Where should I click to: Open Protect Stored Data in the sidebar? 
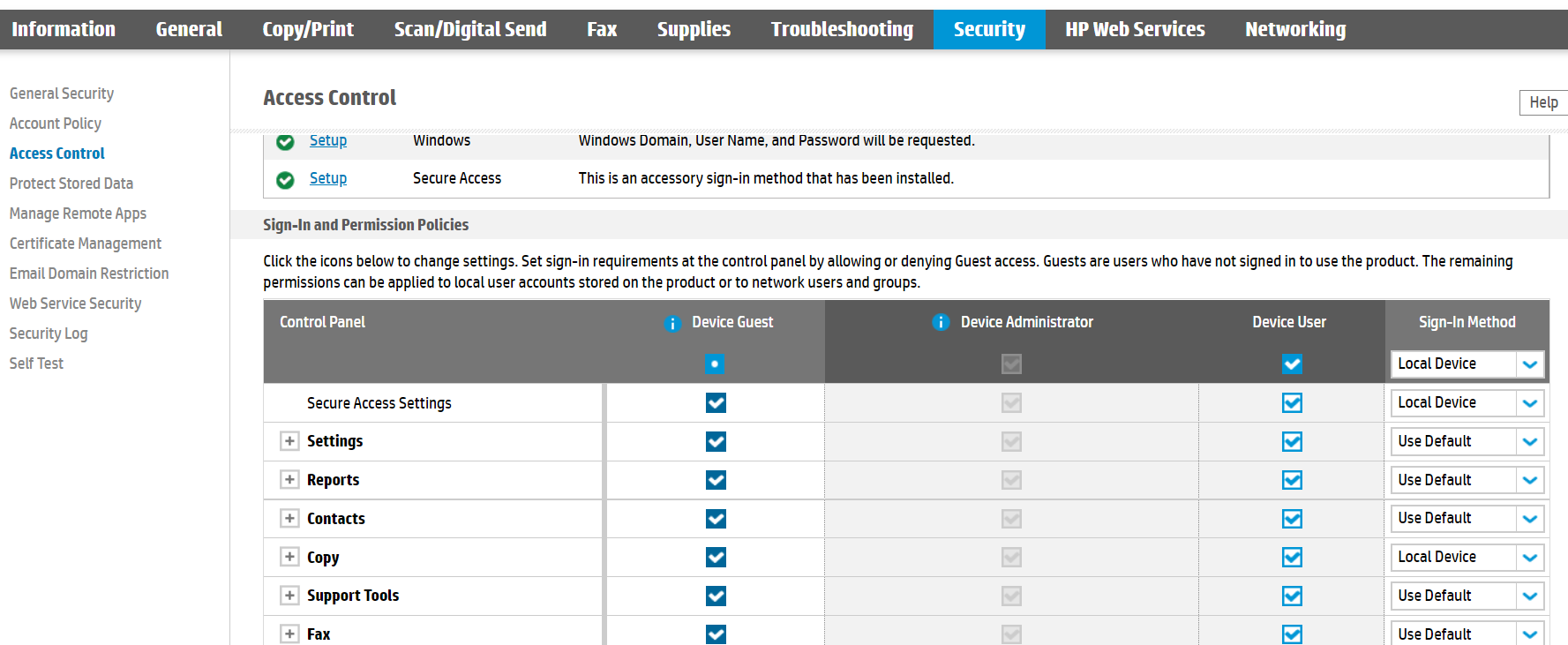[71, 184]
